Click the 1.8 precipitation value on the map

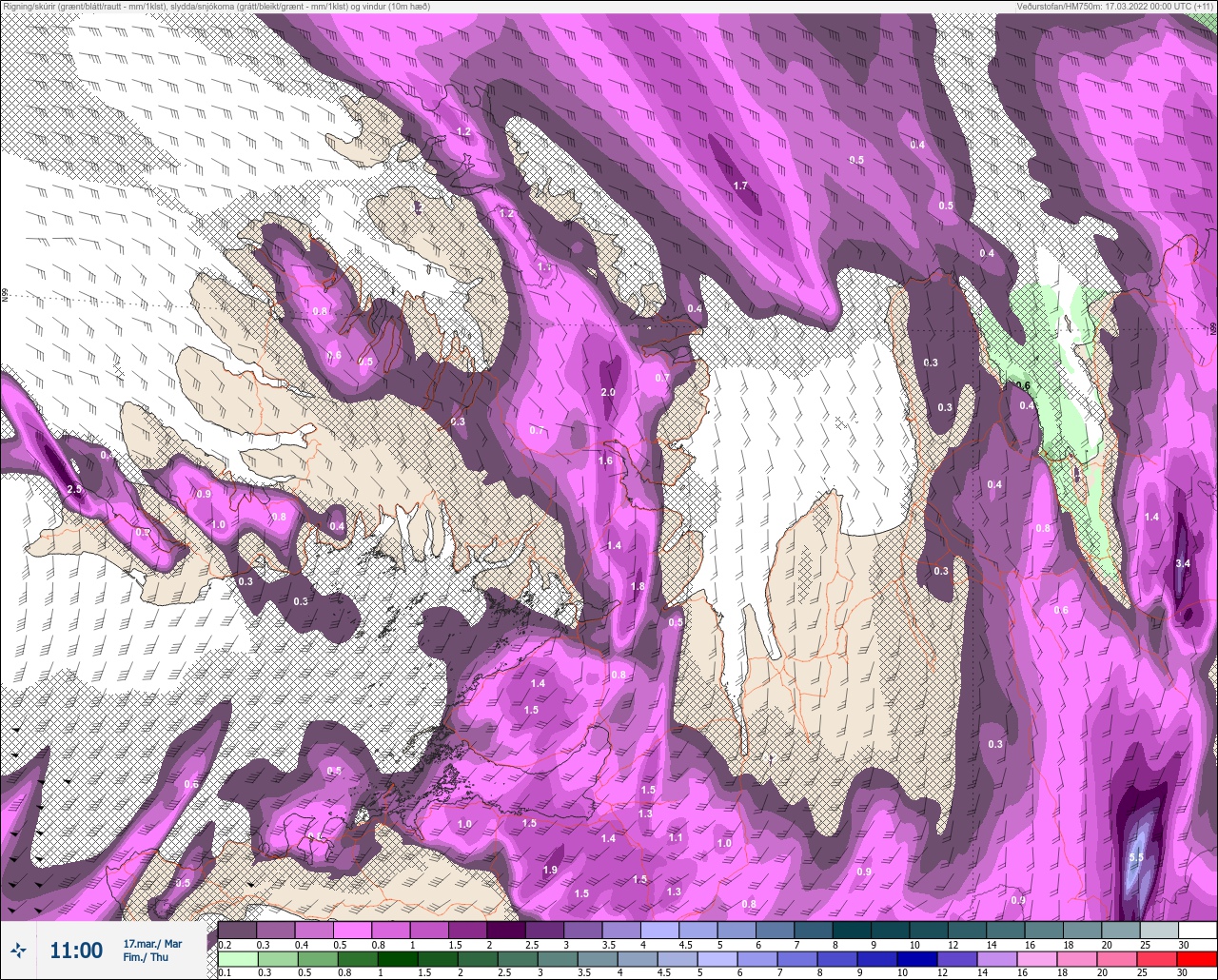point(638,586)
